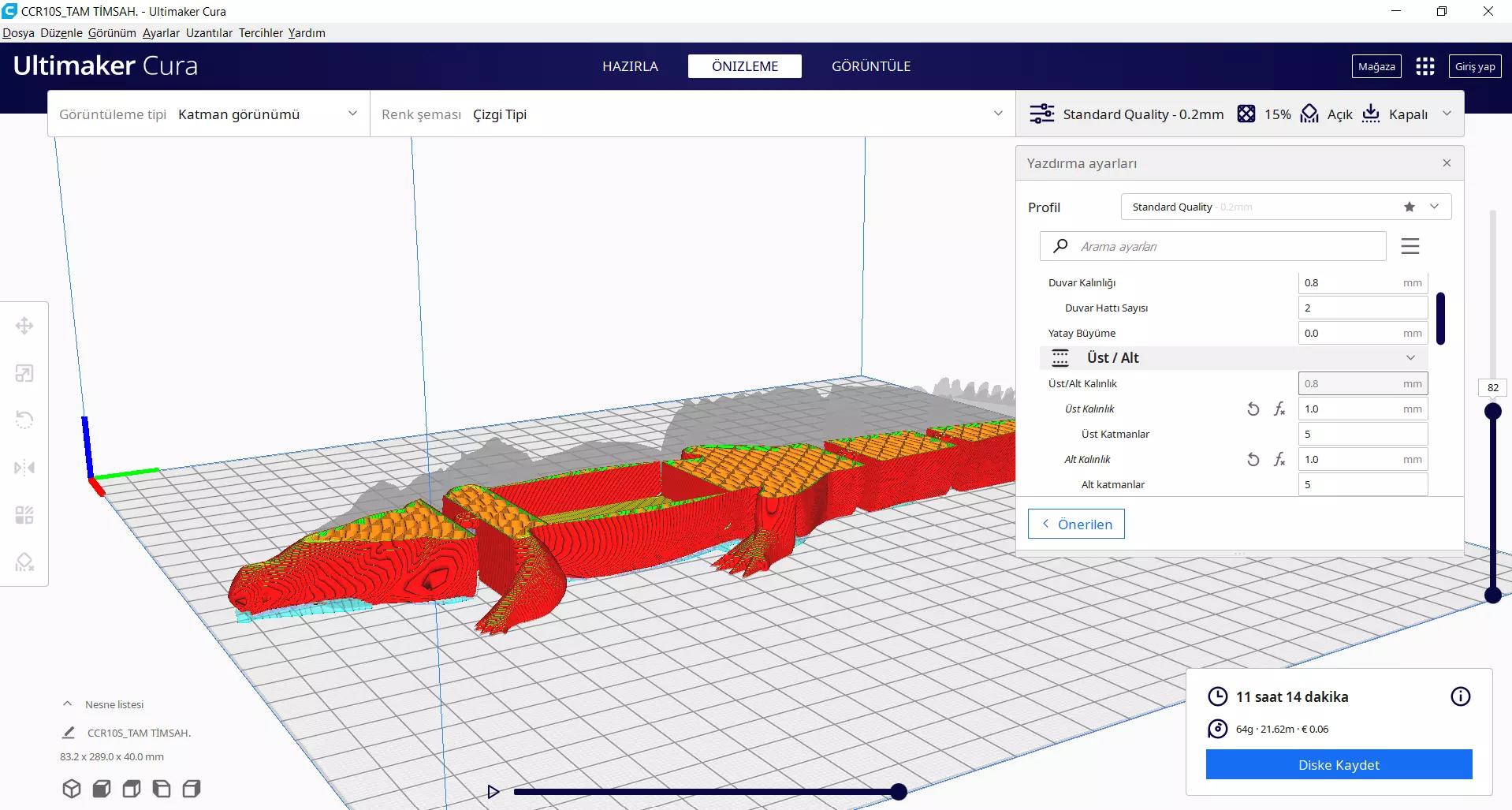
Task: Click the adhesion icon next to Kapalı
Action: (1371, 114)
